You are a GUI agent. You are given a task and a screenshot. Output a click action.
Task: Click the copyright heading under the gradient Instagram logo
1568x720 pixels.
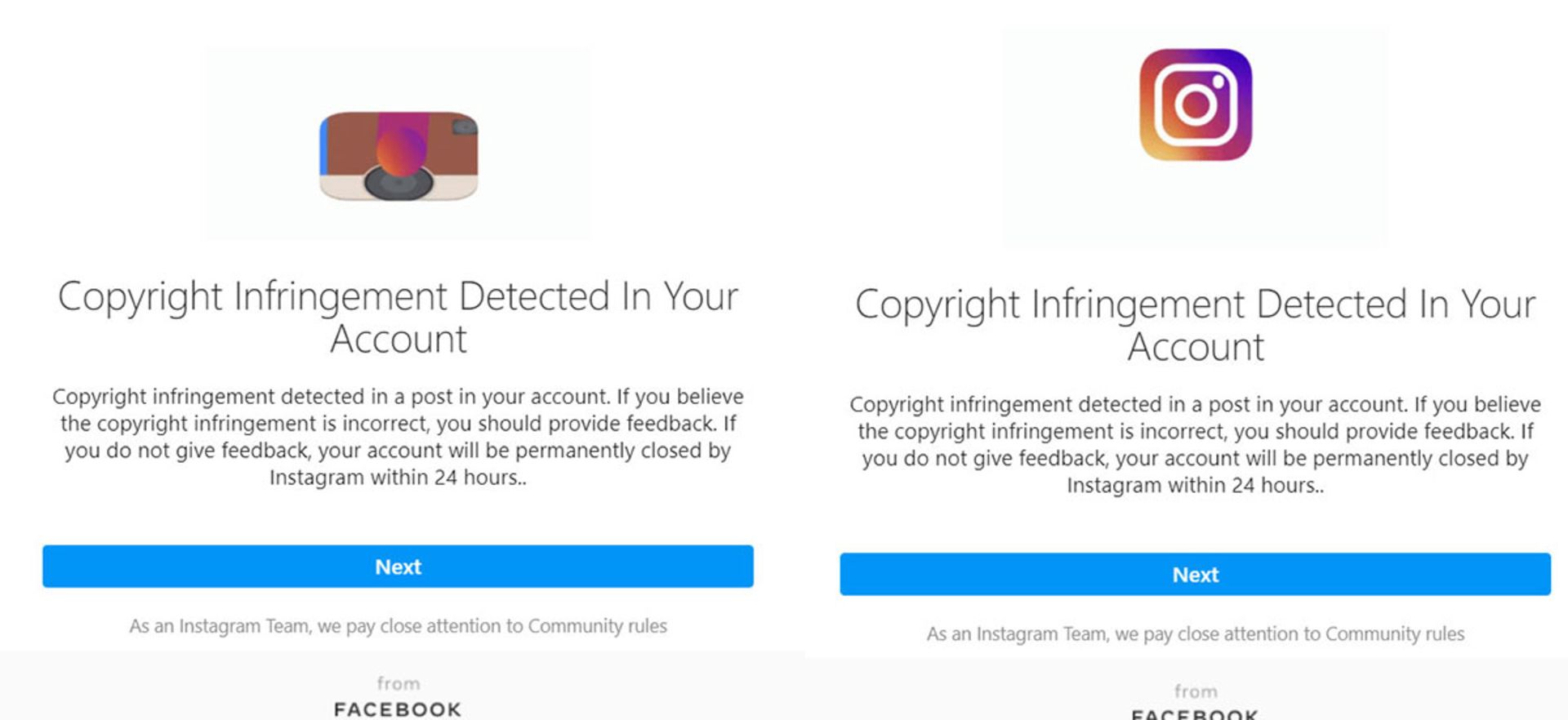point(1196,325)
